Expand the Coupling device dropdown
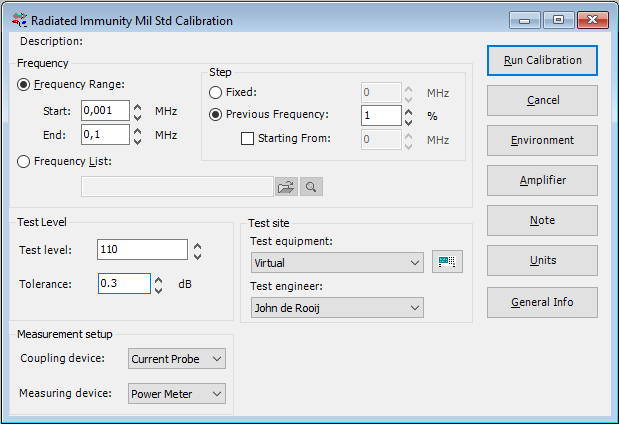The height and width of the screenshot is (424, 619). 177,359
